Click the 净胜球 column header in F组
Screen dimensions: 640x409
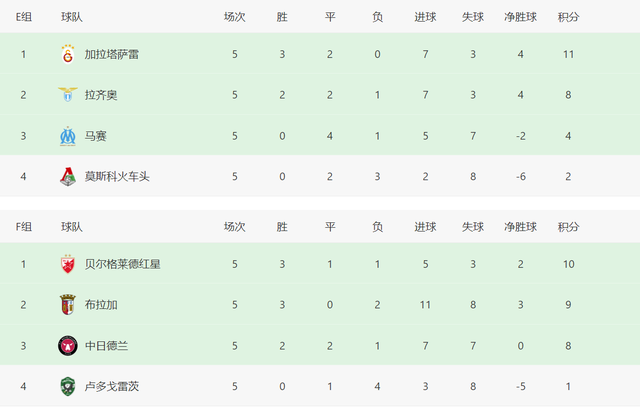pos(520,227)
